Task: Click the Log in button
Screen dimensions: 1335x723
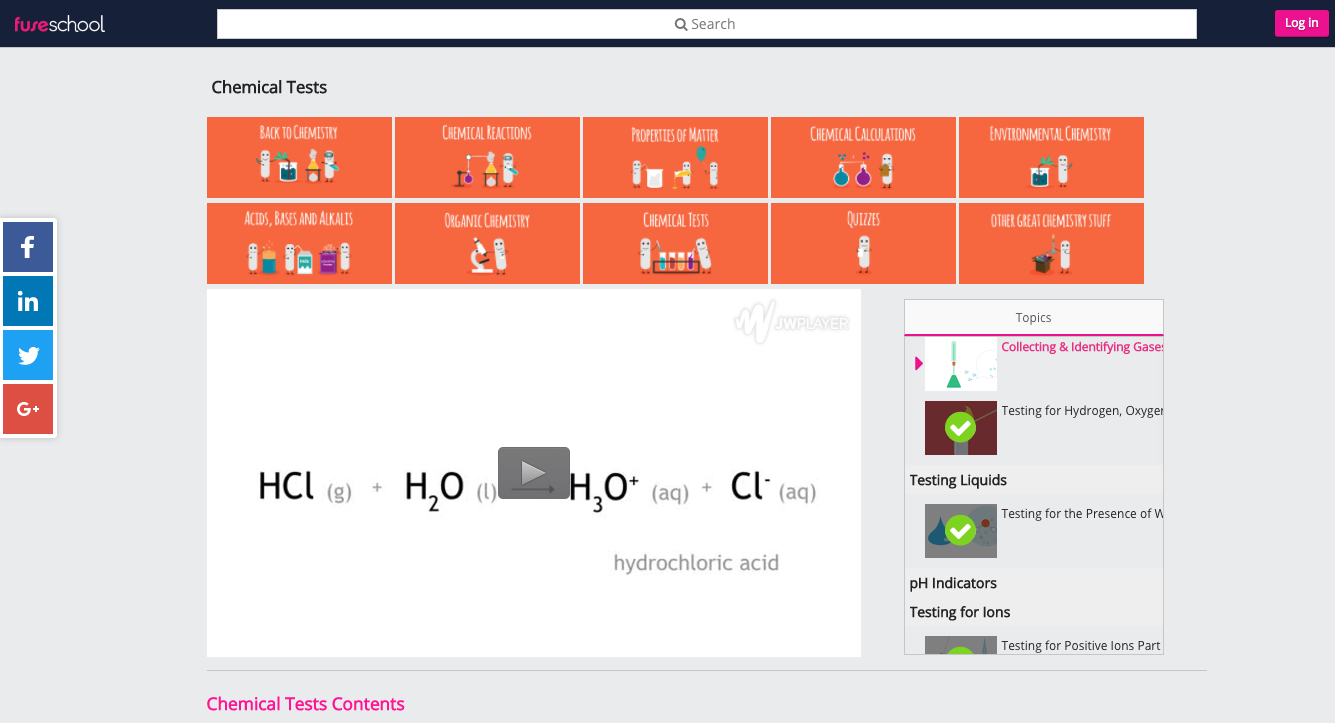Action: click(x=1301, y=22)
